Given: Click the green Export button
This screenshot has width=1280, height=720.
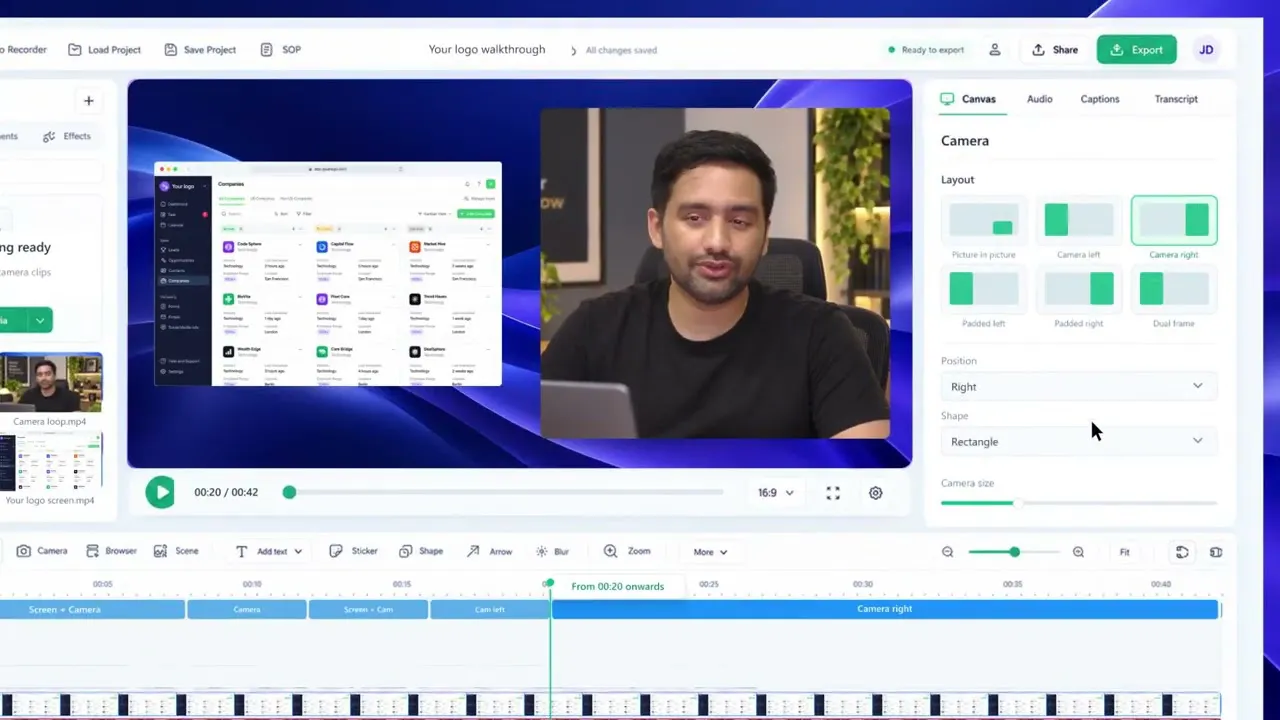Looking at the screenshot, I should pos(1136,49).
